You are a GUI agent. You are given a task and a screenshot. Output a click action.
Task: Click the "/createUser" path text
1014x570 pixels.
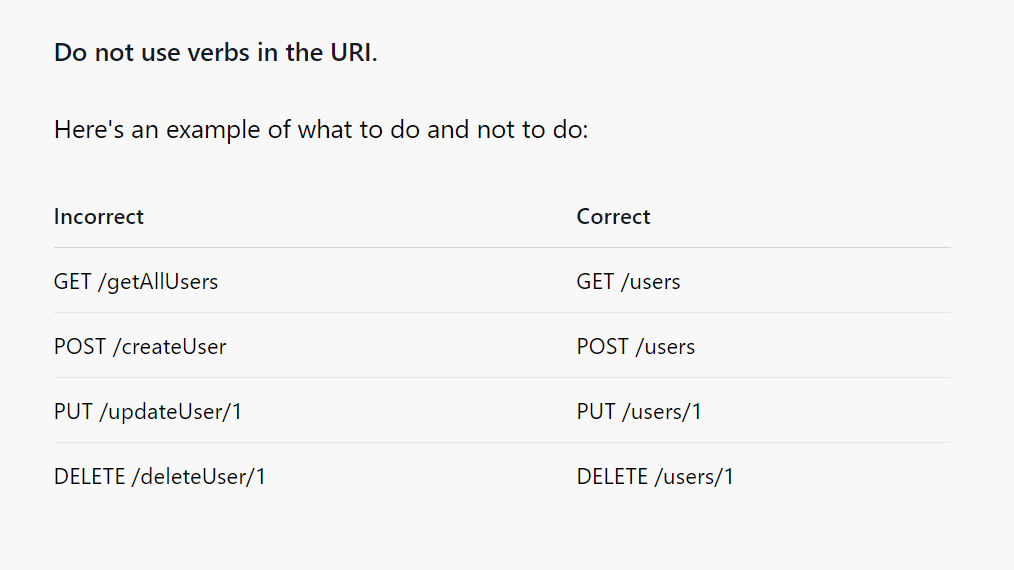tap(169, 347)
